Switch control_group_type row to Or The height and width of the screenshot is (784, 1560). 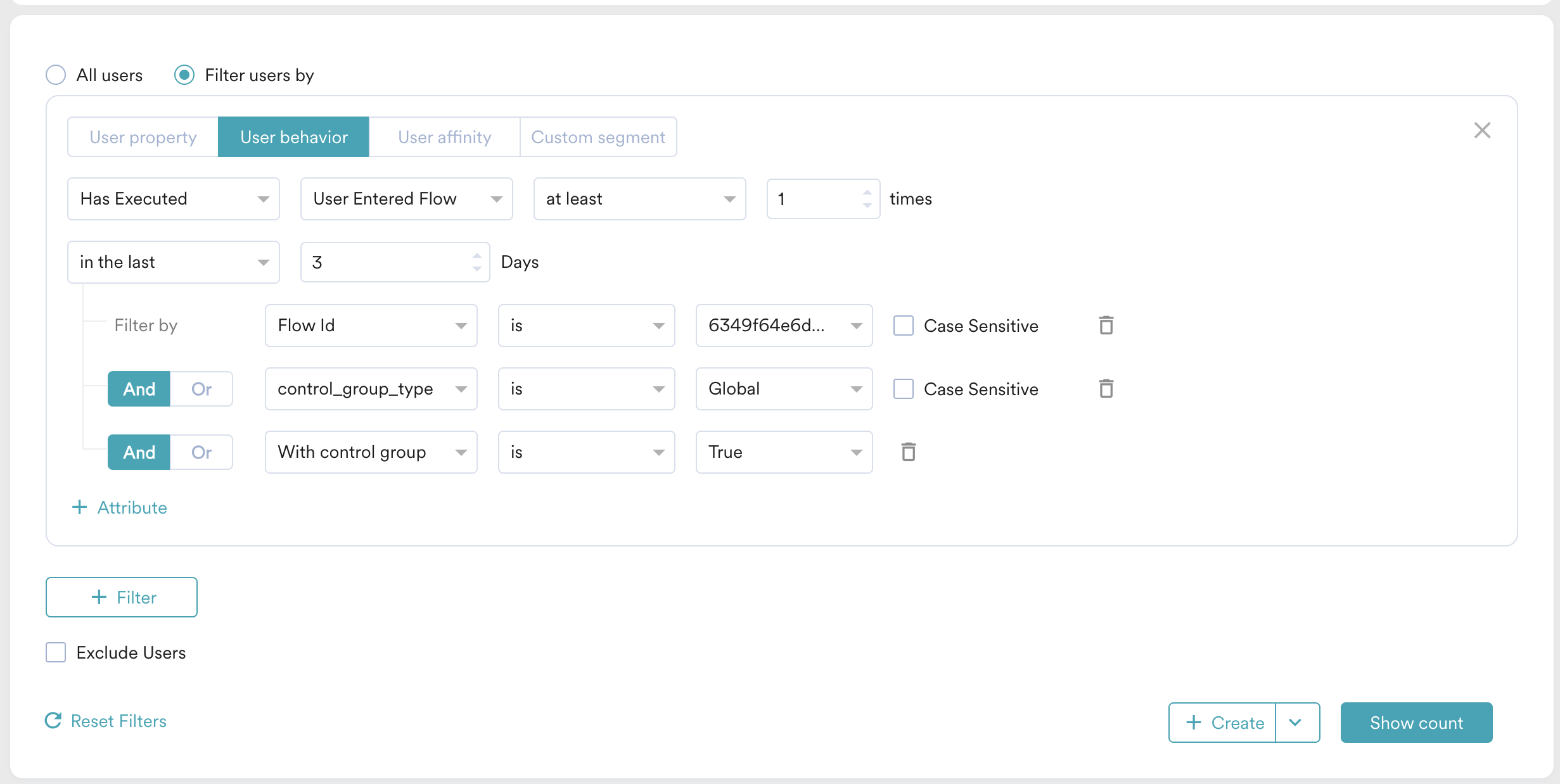point(201,389)
